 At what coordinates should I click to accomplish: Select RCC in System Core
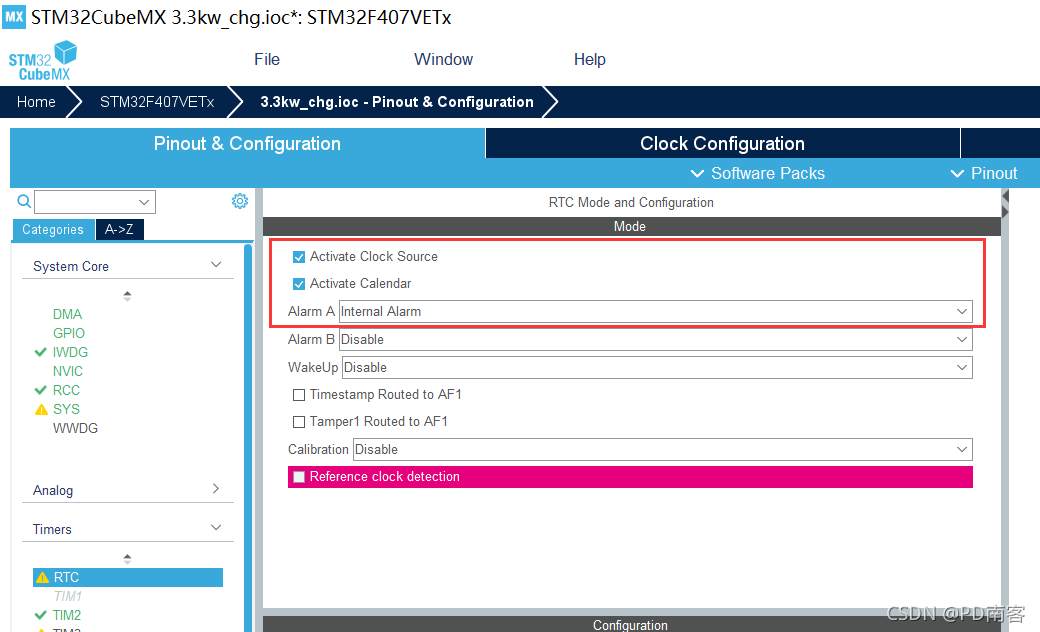click(x=66, y=390)
